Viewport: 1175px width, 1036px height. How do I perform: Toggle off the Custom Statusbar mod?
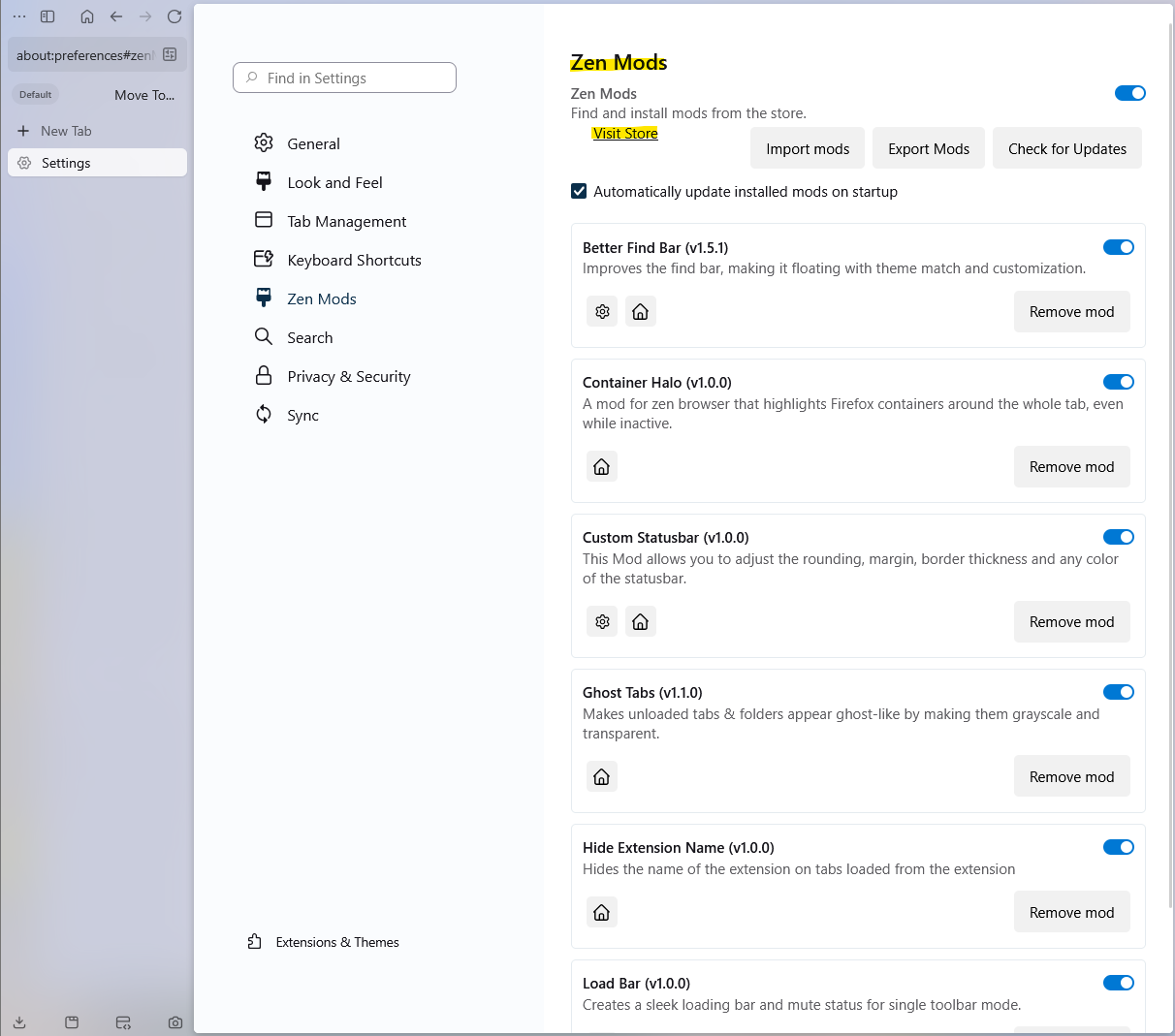pyautogui.click(x=1119, y=537)
